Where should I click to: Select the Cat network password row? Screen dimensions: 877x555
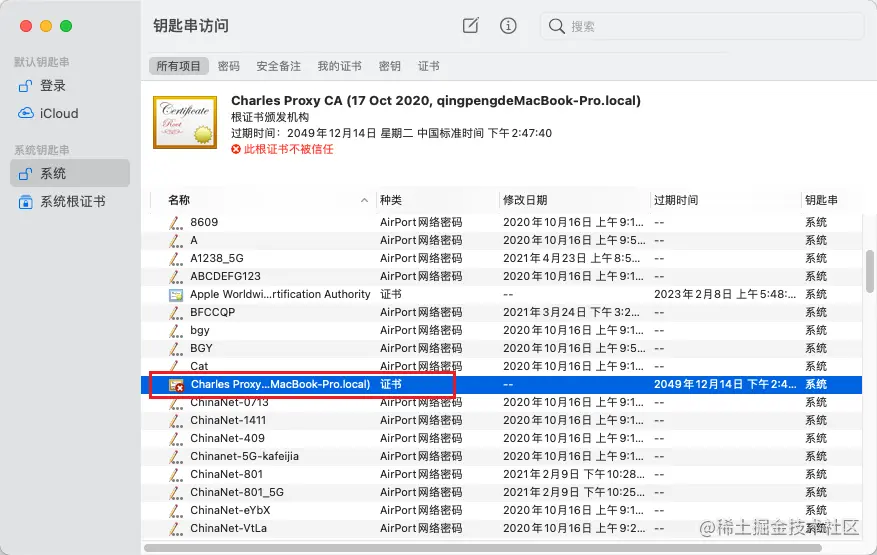pos(501,366)
